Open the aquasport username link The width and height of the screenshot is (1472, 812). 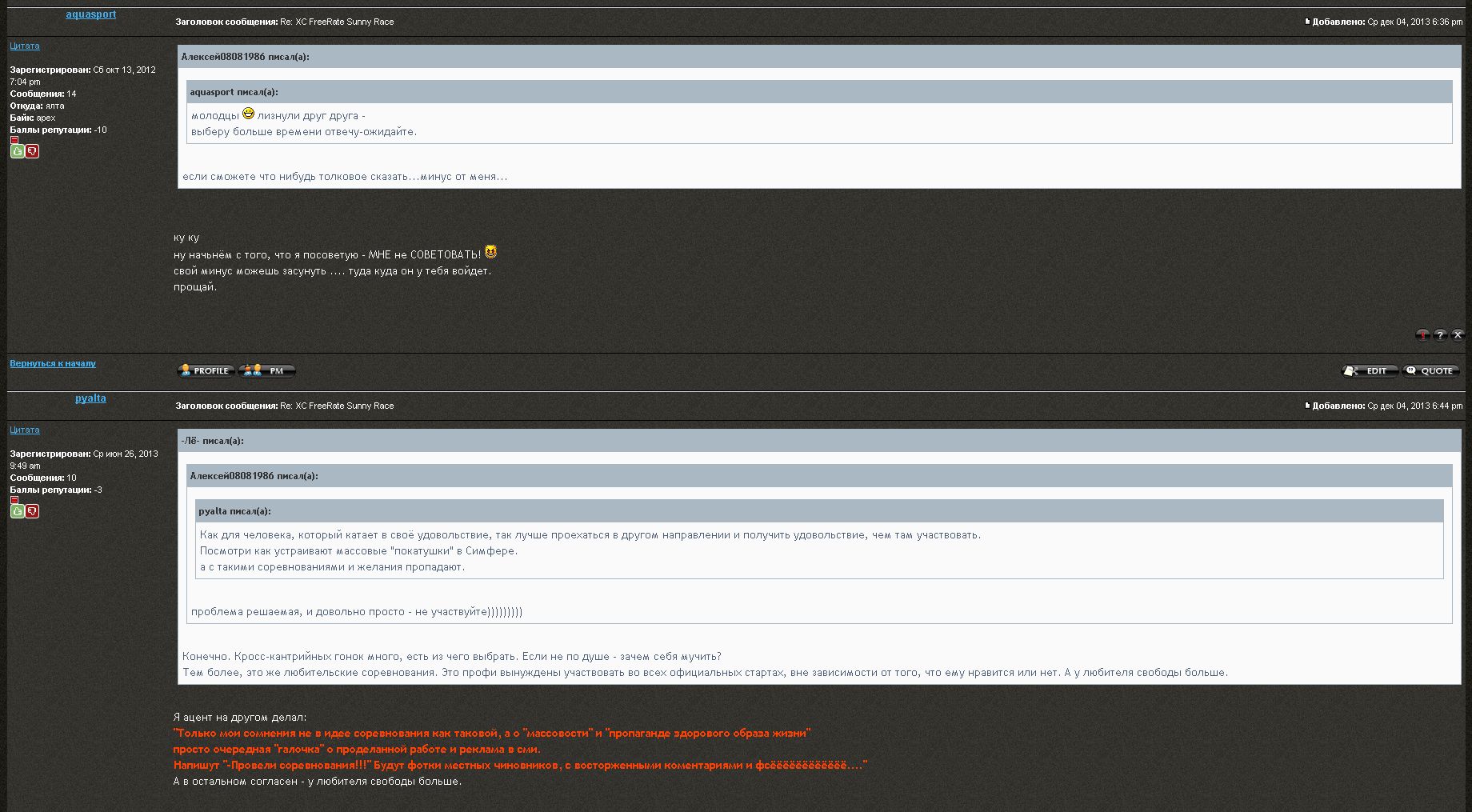point(90,14)
